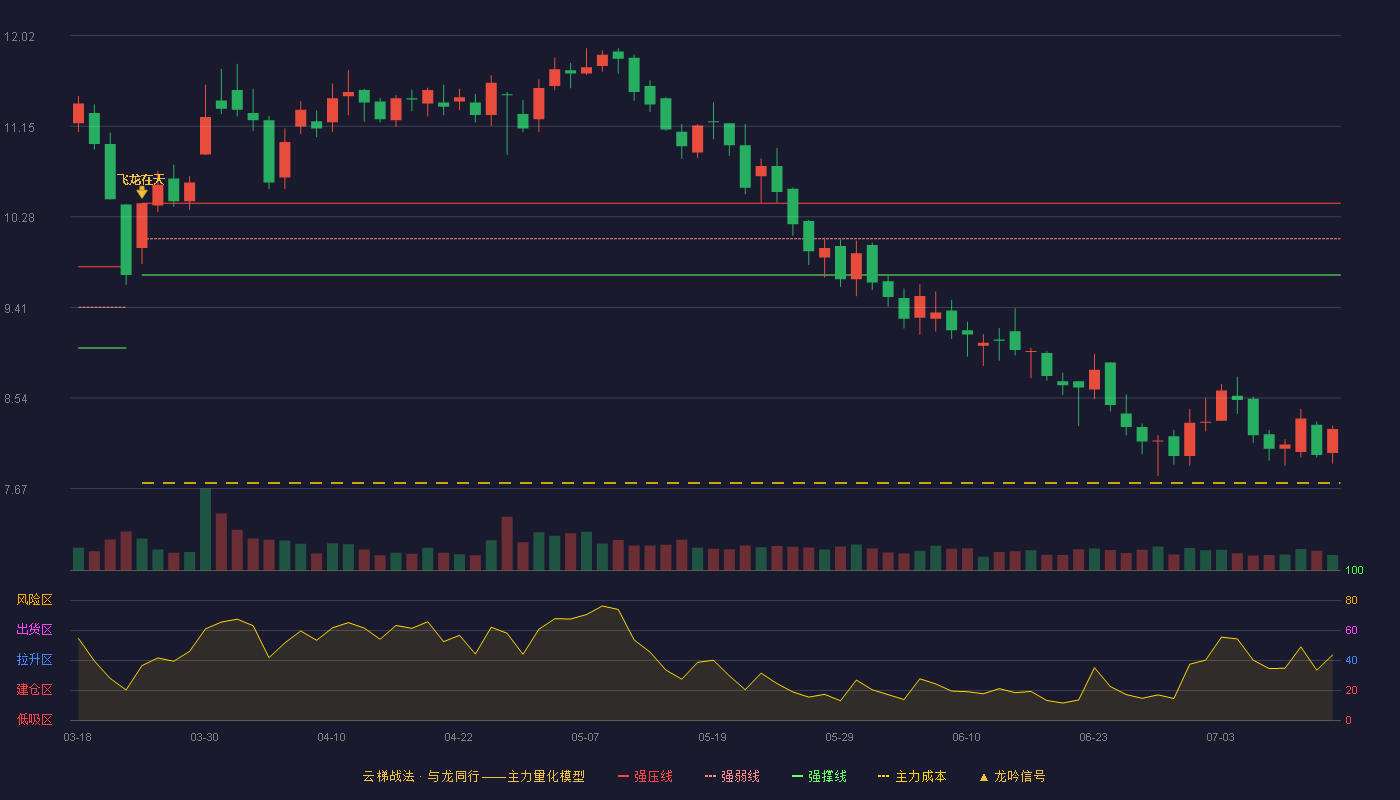Click the 05-07 date label
Screen dimensions: 1400x800
click(x=585, y=737)
